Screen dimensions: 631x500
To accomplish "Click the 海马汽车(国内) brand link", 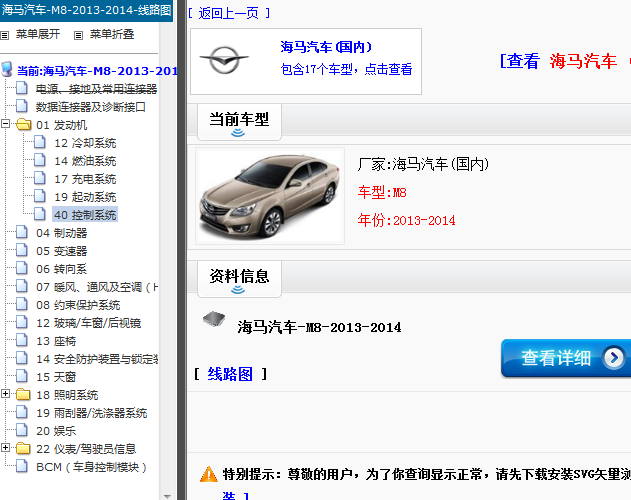I will [326, 47].
